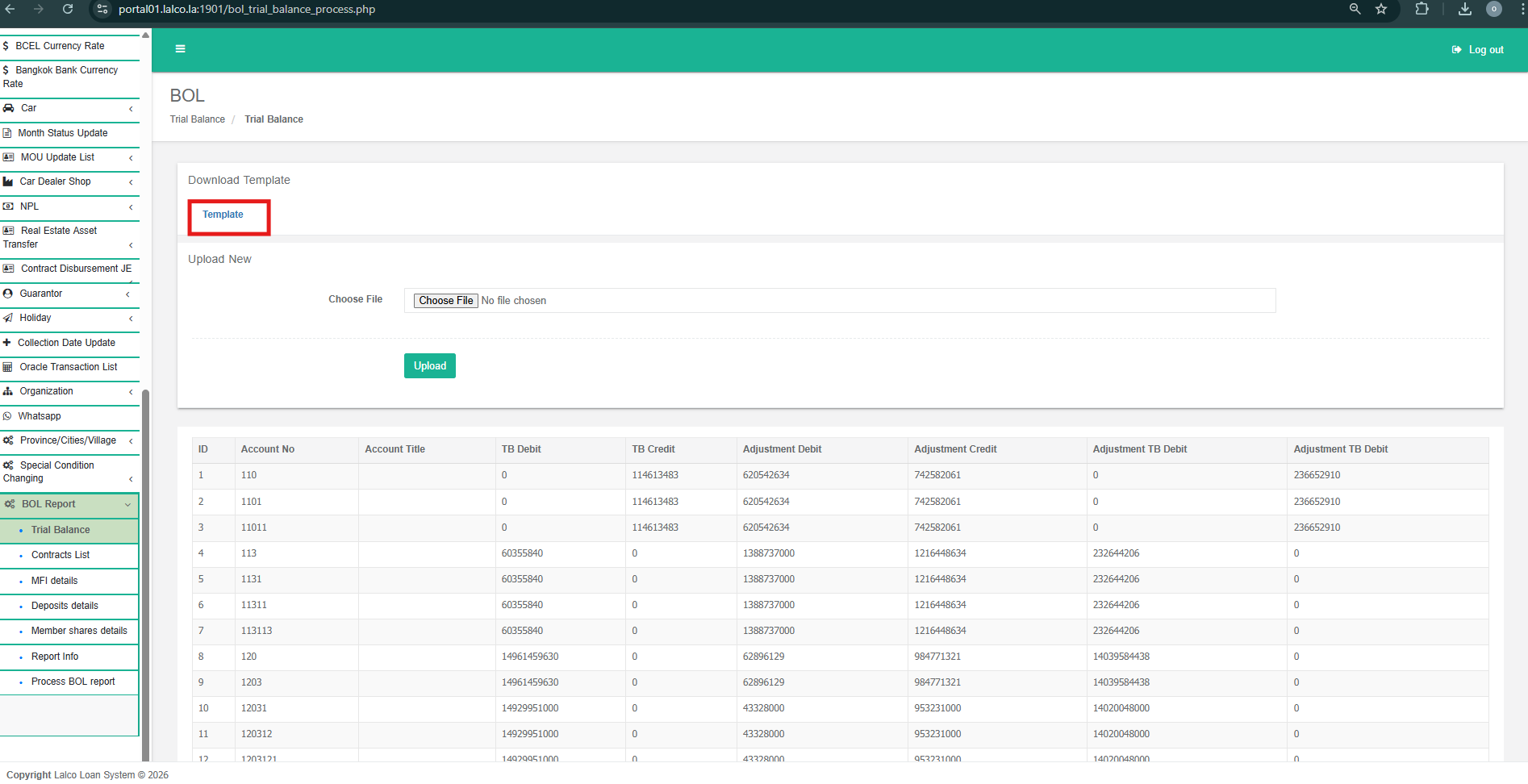Expand the Car Dealer Shop menu
This screenshot has width=1528, height=784.
coord(69,181)
